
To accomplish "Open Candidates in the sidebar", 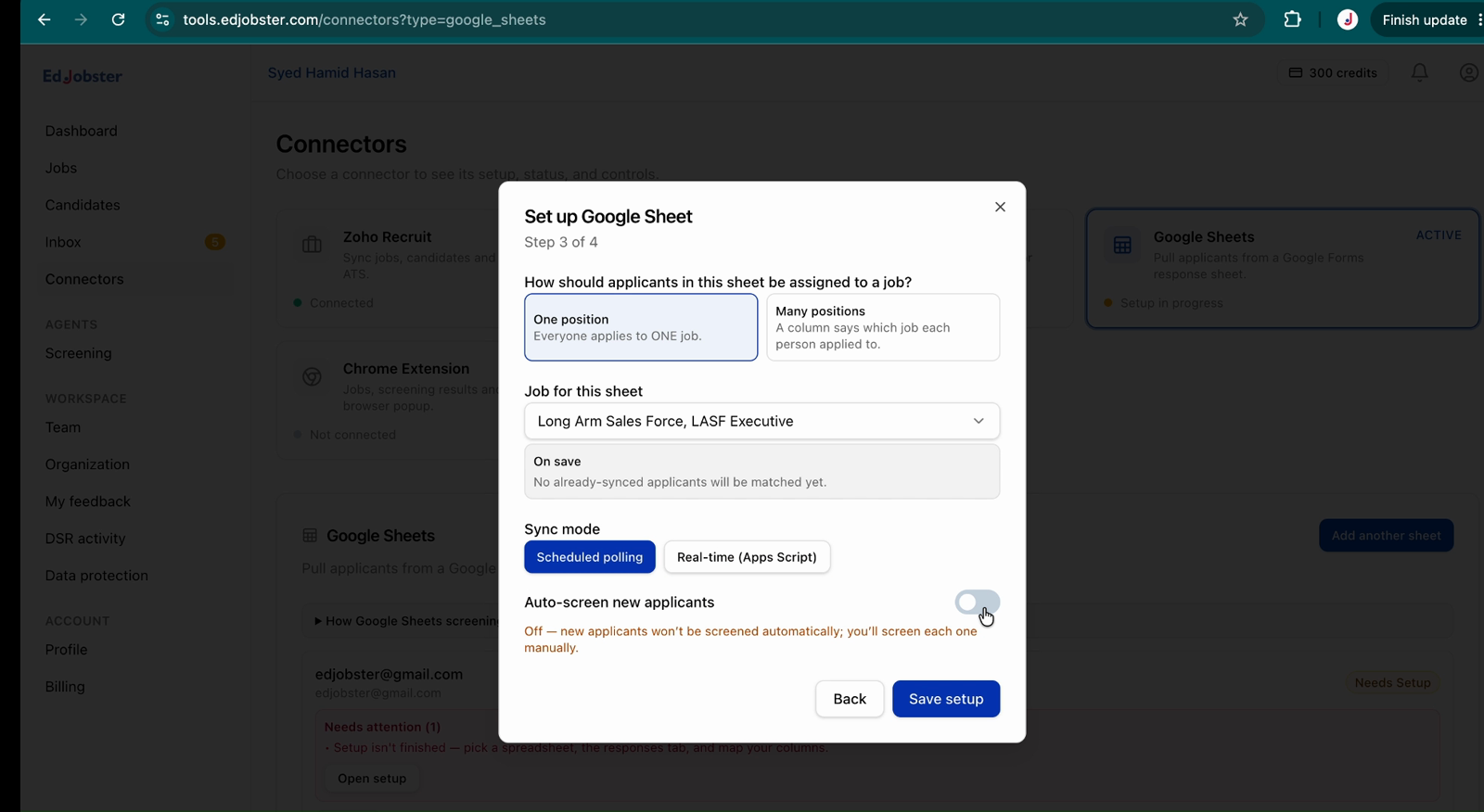I will pyautogui.click(x=83, y=205).
